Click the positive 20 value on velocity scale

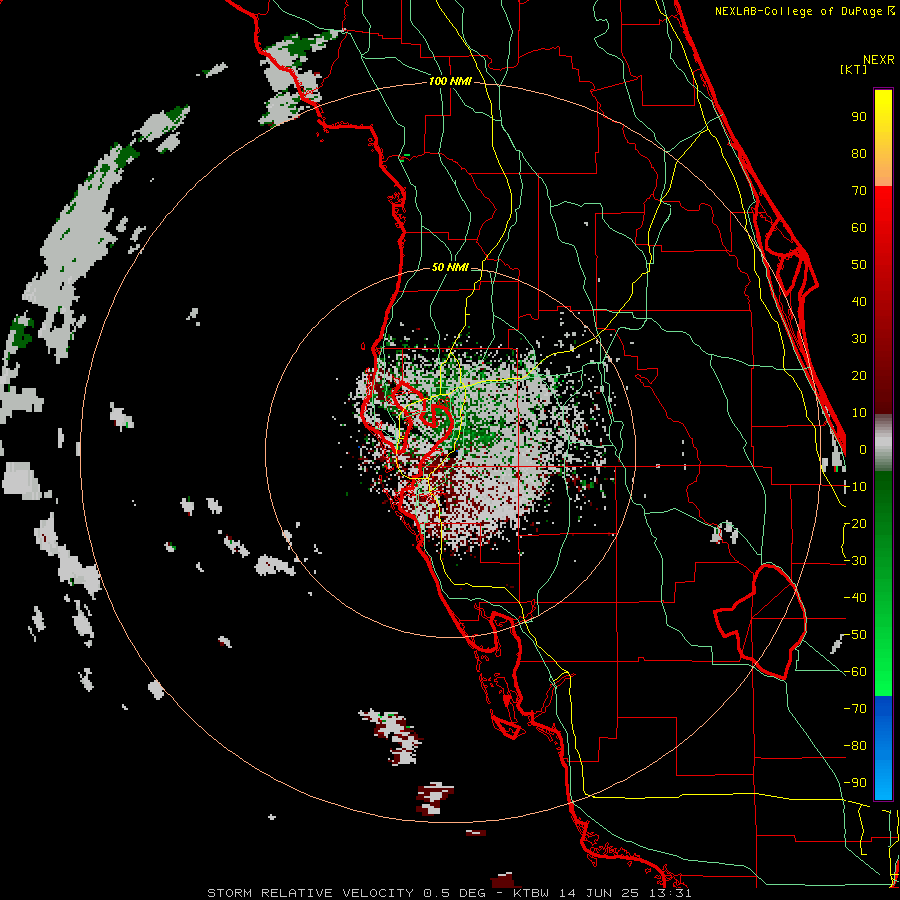point(859,375)
